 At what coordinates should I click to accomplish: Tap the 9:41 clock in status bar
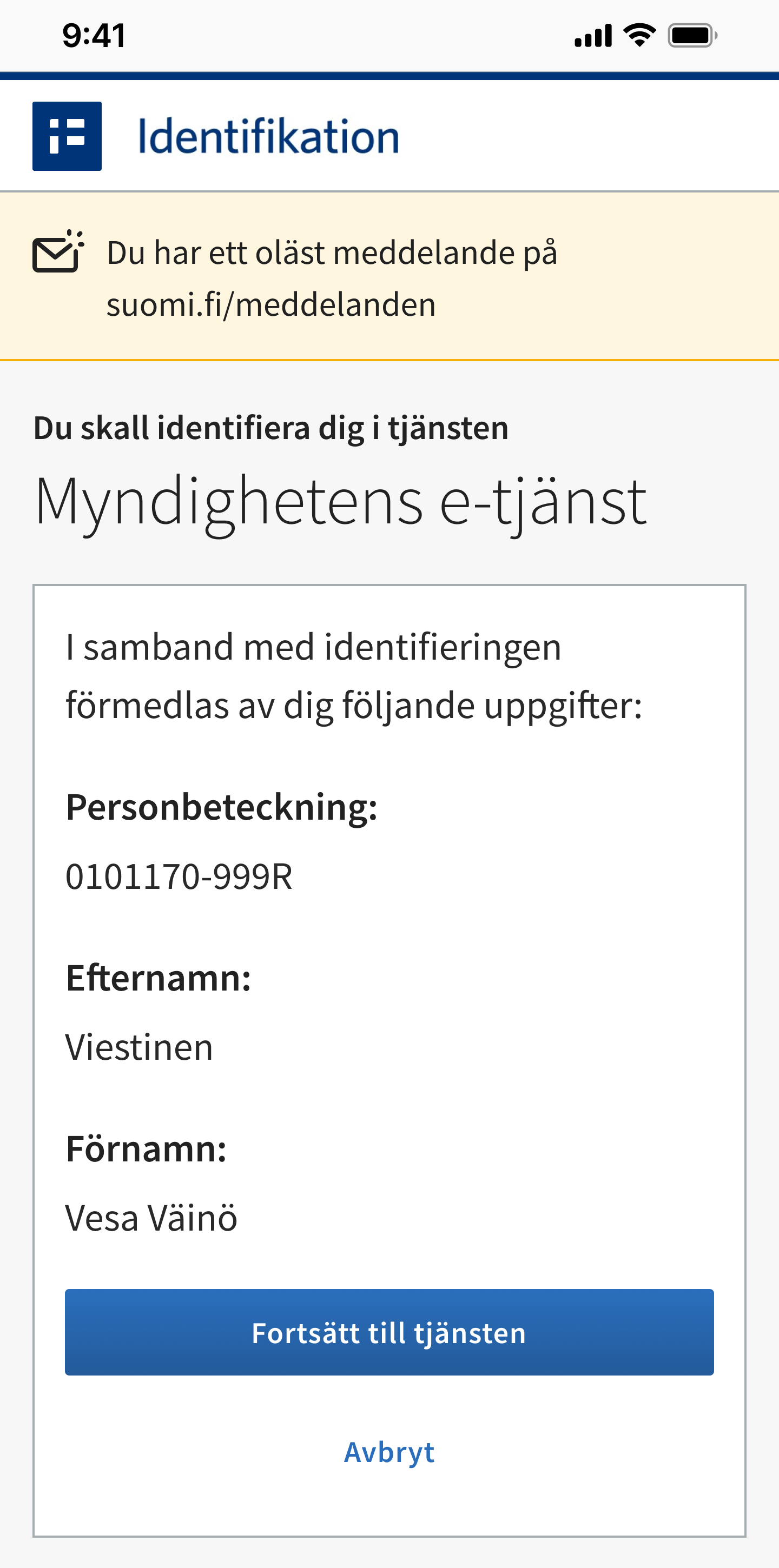94,35
